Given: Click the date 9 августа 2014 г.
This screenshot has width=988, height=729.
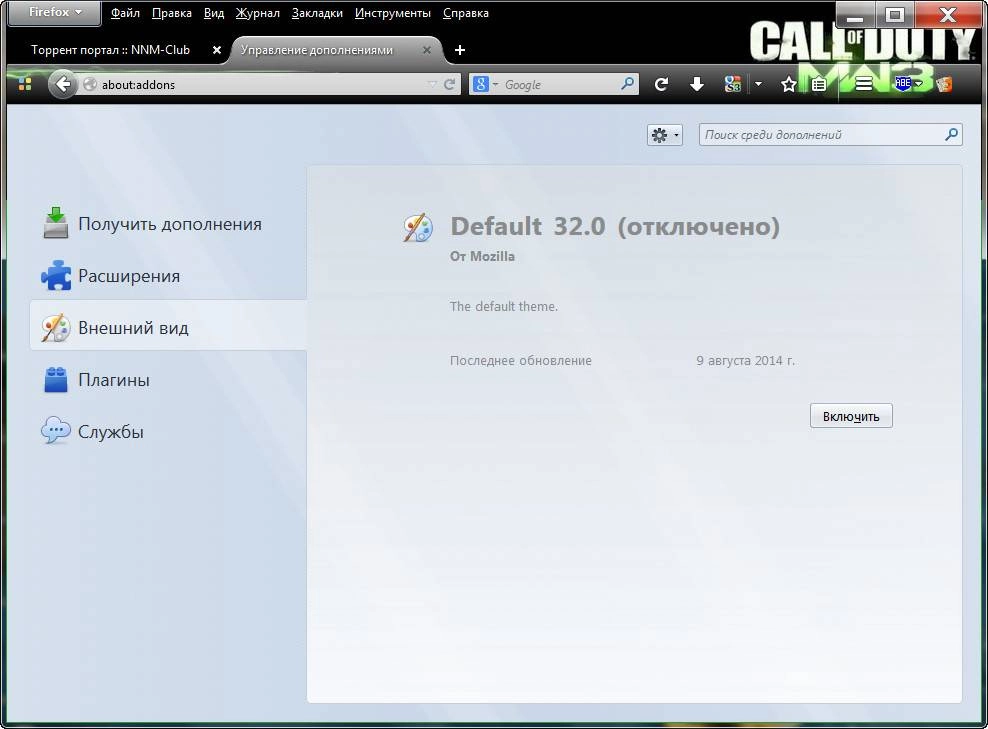Looking at the screenshot, I should [x=745, y=360].
